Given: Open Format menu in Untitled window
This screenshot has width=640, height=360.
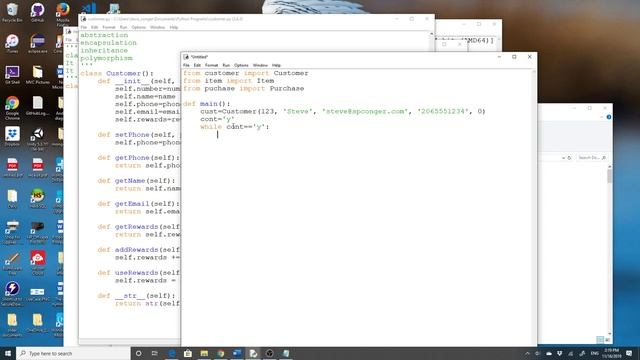Looking at the screenshot, I should [x=211, y=65].
